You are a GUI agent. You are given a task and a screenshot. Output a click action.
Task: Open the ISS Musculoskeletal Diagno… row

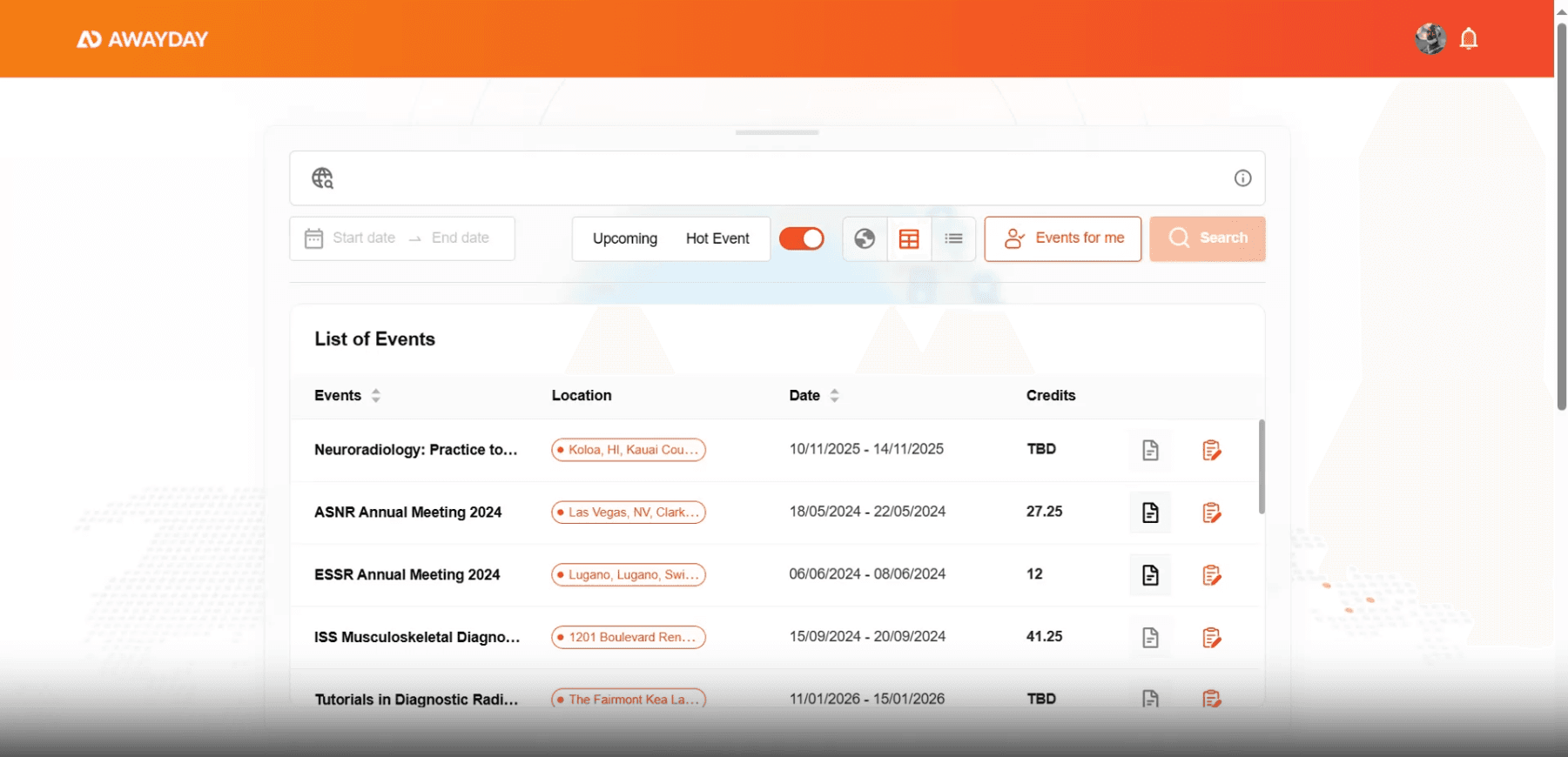point(775,638)
